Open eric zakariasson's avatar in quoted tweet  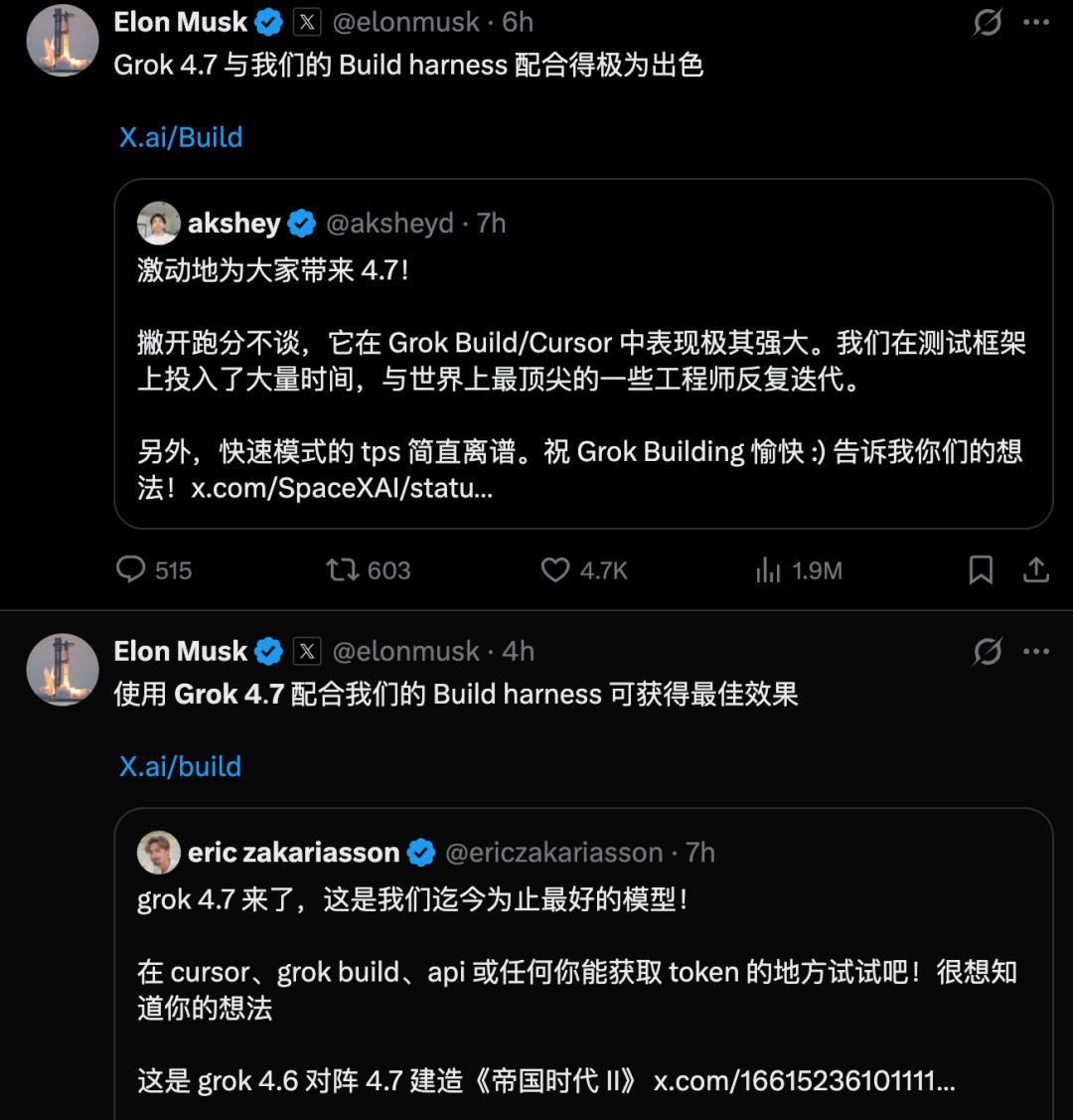(159, 852)
